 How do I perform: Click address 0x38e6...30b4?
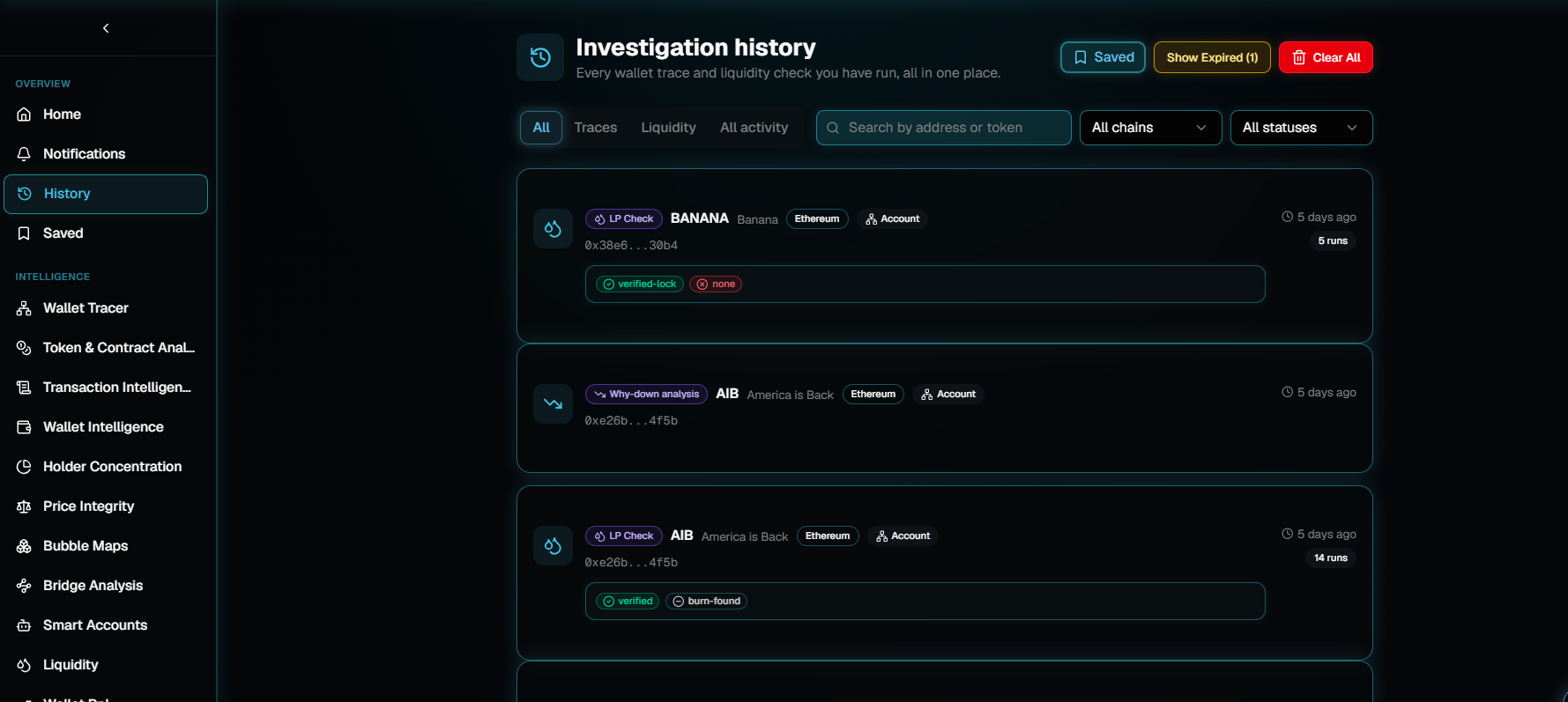[x=631, y=246]
